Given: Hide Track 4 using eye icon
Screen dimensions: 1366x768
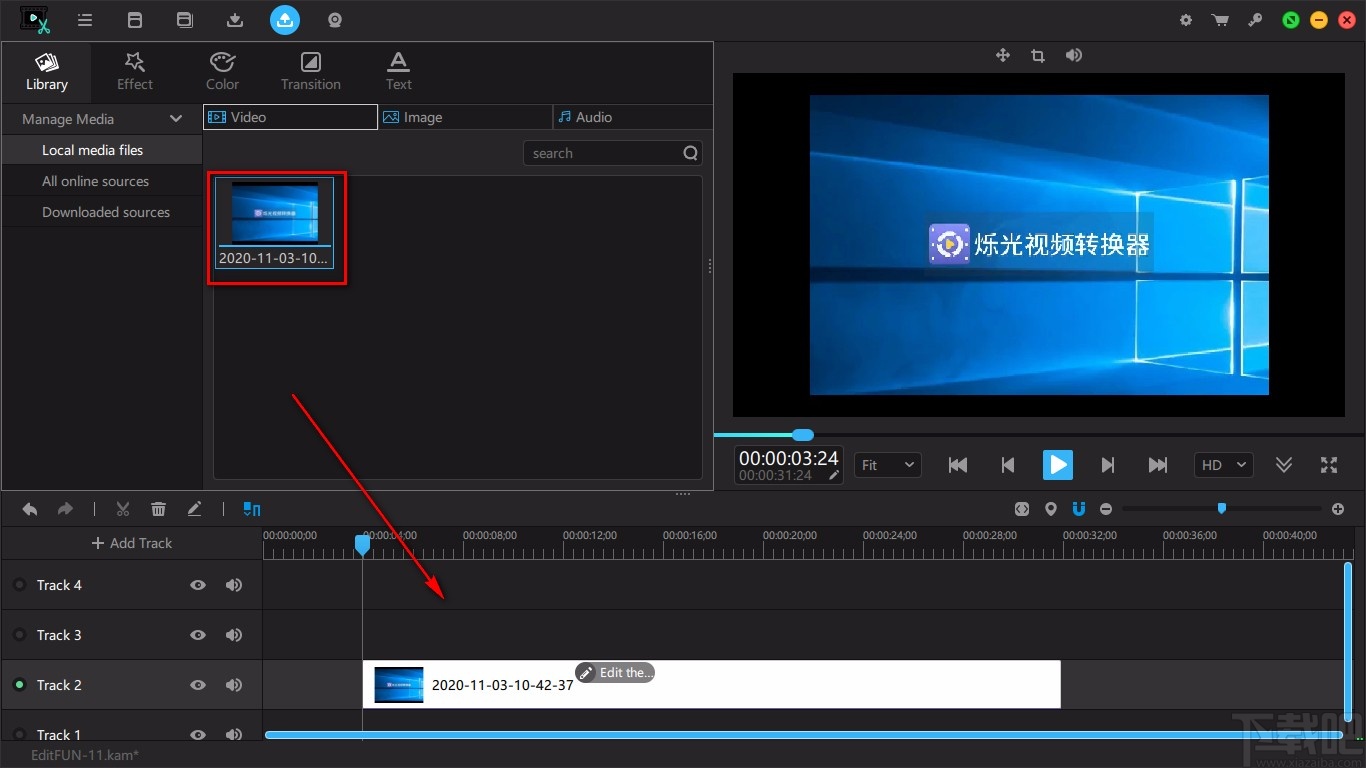Looking at the screenshot, I should click(x=198, y=585).
